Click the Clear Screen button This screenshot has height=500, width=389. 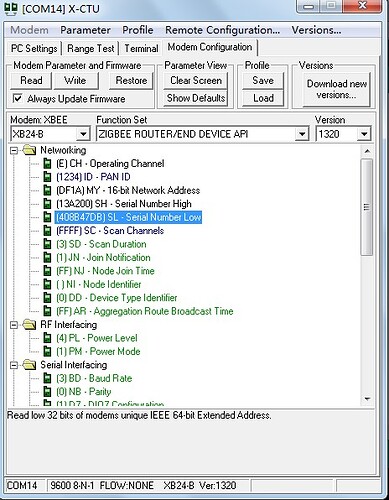[196, 81]
